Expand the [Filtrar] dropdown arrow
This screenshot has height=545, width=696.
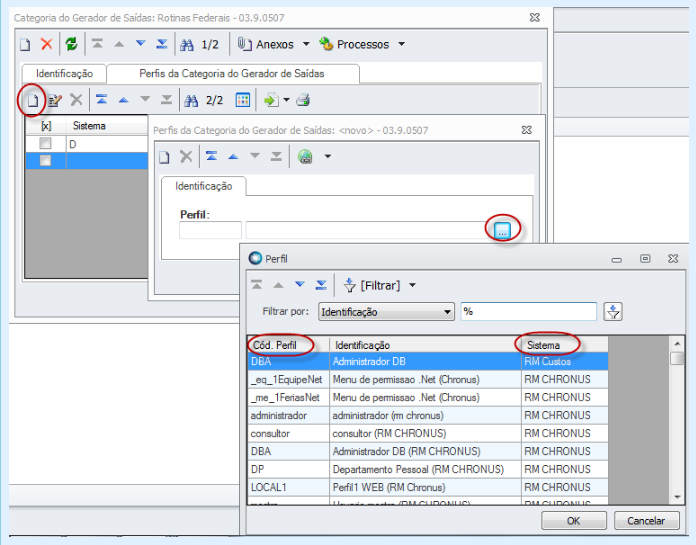pos(412,285)
